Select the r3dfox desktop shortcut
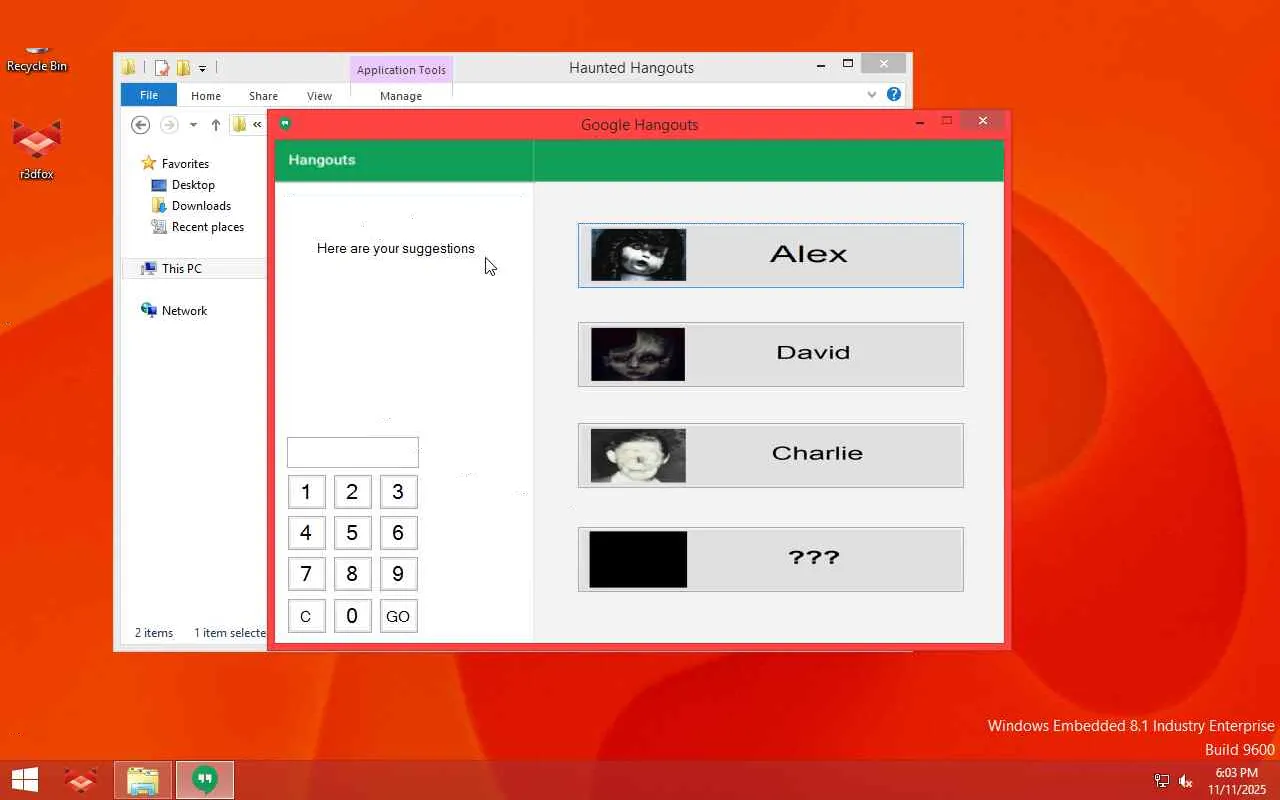1280x800 pixels. (37, 150)
